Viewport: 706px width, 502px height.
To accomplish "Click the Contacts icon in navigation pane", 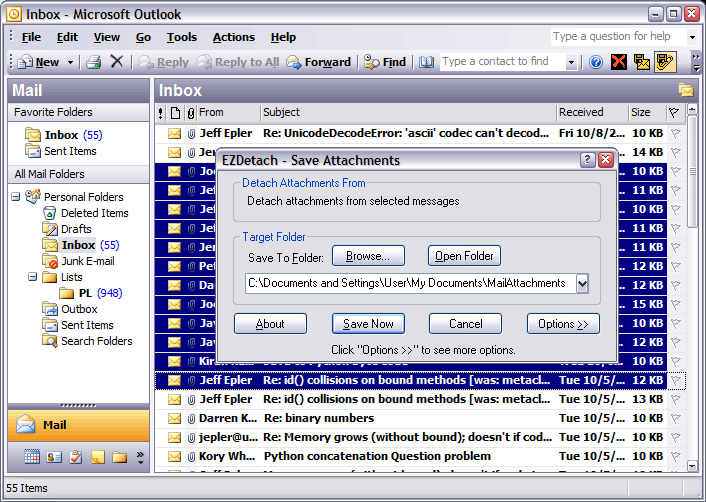I will pos(54,457).
